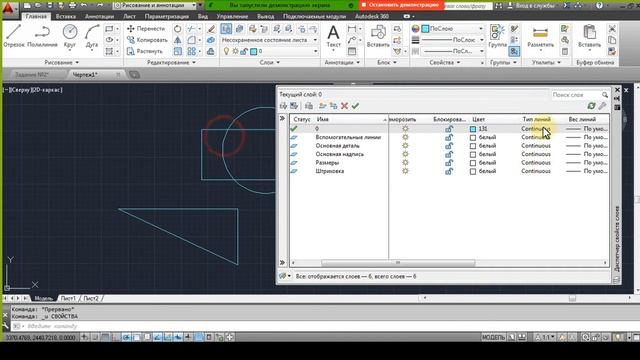Click the Перенести (Move) tool
640x360 pixels.
point(146,29)
